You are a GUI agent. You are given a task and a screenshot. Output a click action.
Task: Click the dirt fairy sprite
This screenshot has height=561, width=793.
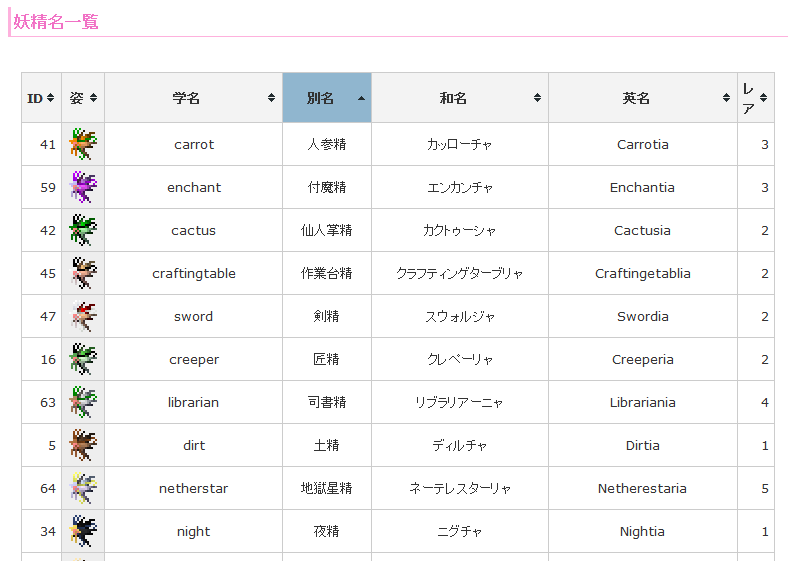click(x=83, y=446)
